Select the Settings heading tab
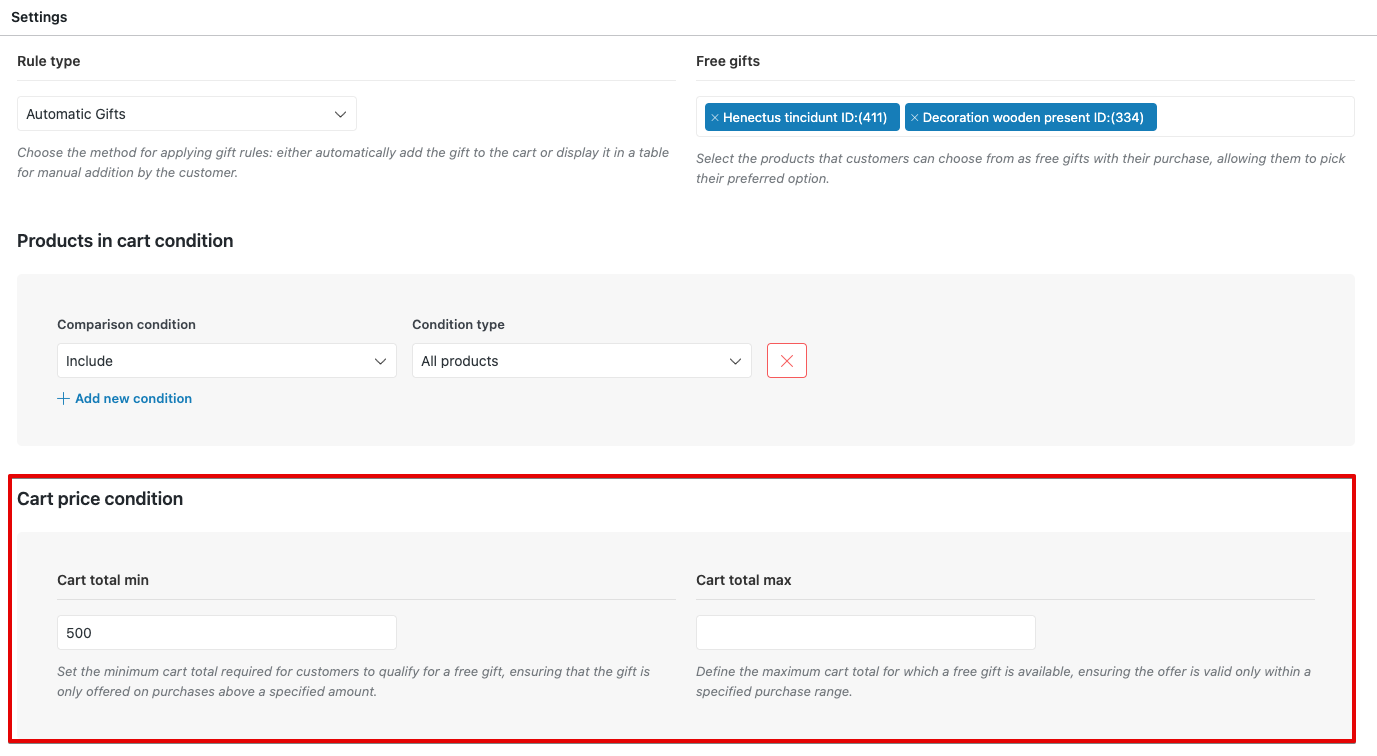The width and height of the screenshot is (1377, 756). (39, 17)
